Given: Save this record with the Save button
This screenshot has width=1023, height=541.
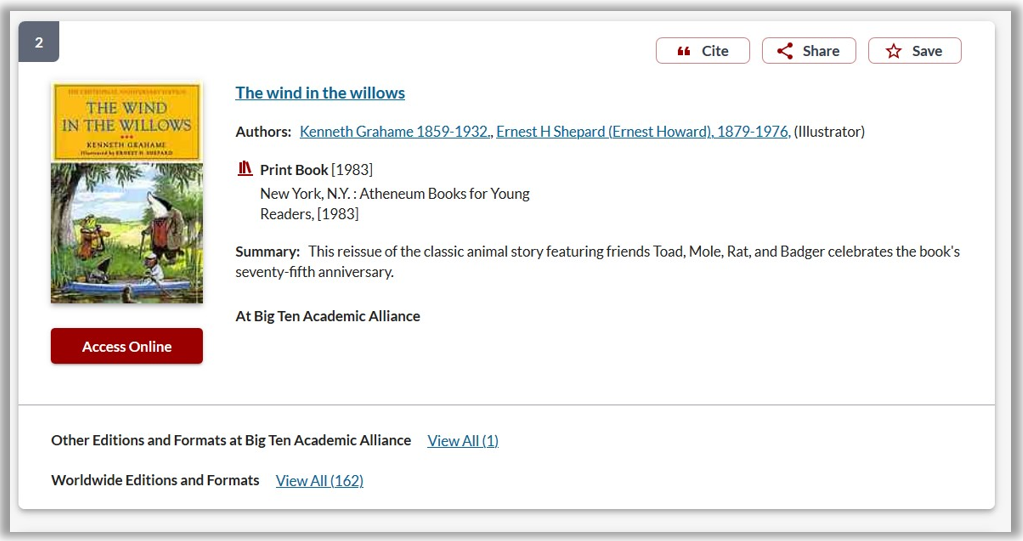Looking at the screenshot, I should (x=914, y=51).
